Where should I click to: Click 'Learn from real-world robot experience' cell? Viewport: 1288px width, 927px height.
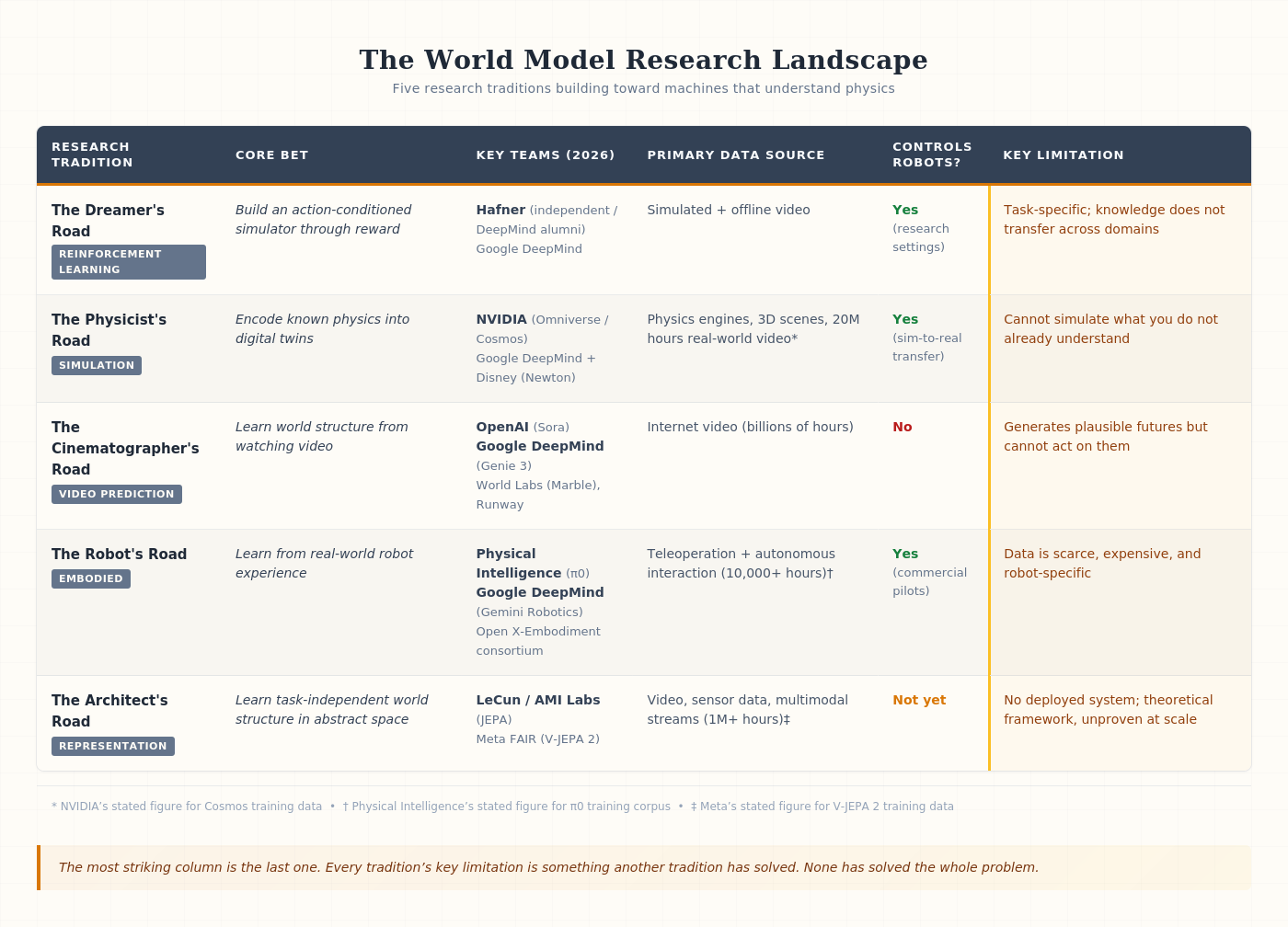coord(324,564)
